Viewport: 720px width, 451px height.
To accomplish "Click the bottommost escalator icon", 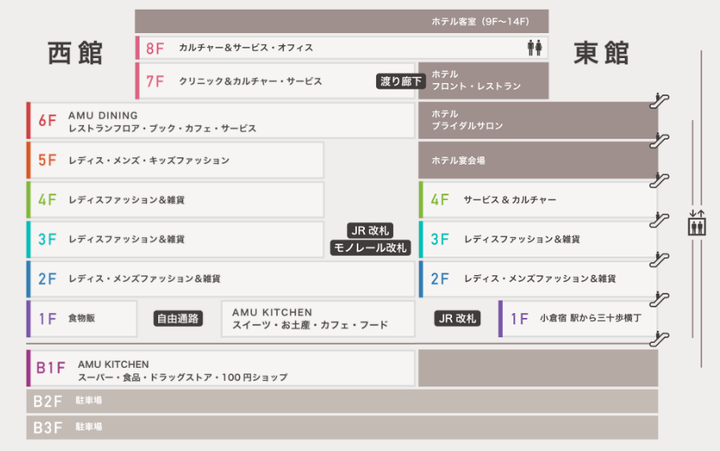I will (x=659, y=338).
